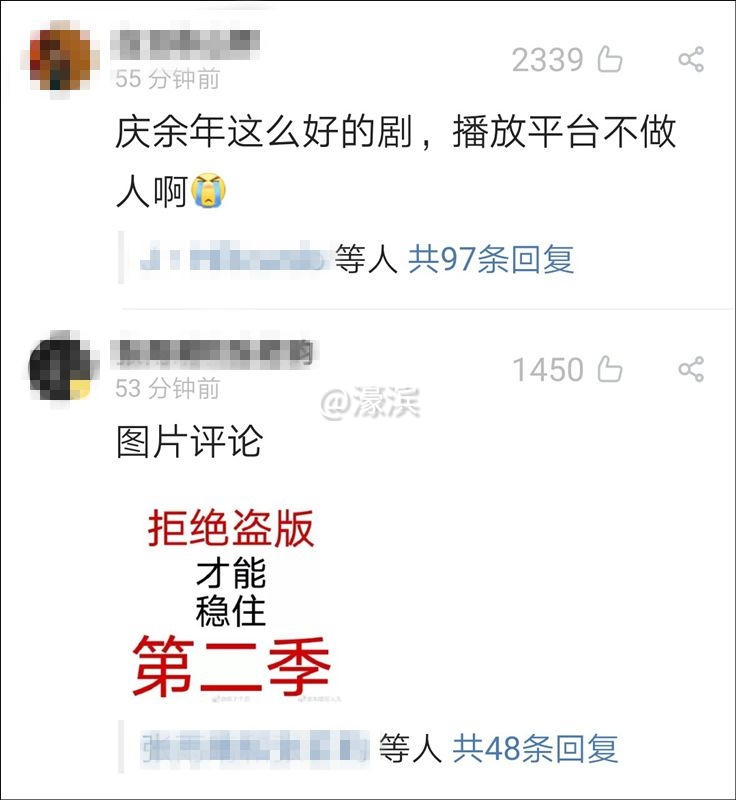Open the second commenter's dark avatar
This screenshot has width=736, height=800.
(x=60, y=366)
